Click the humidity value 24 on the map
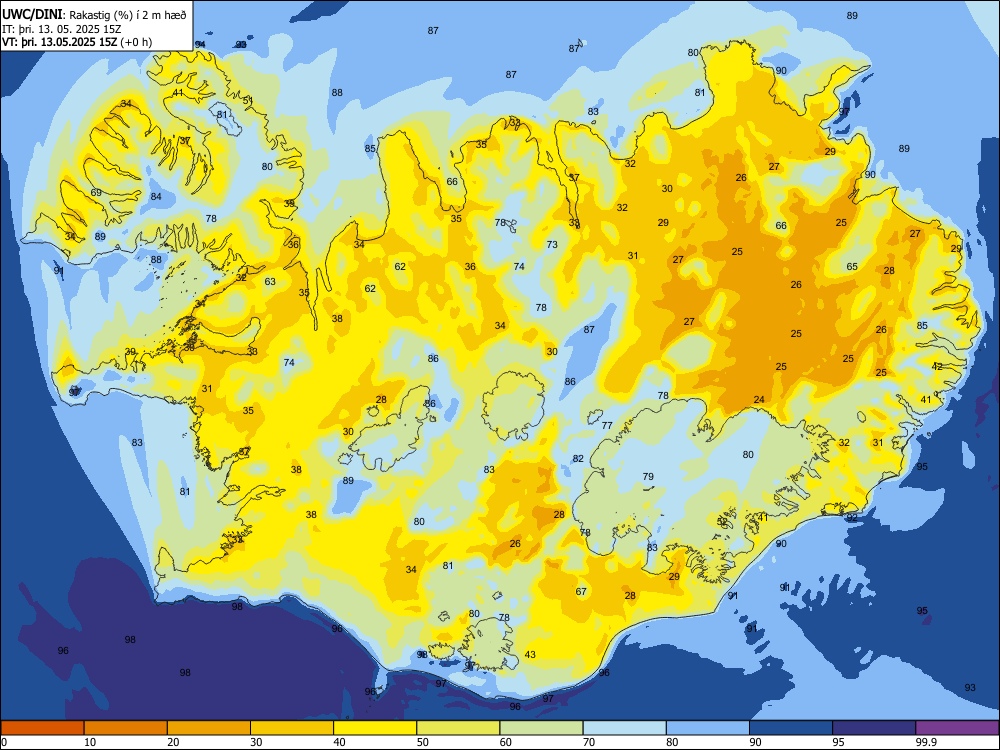Image resolution: width=1000 pixels, height=750 pixels. (x=759, y=400)
